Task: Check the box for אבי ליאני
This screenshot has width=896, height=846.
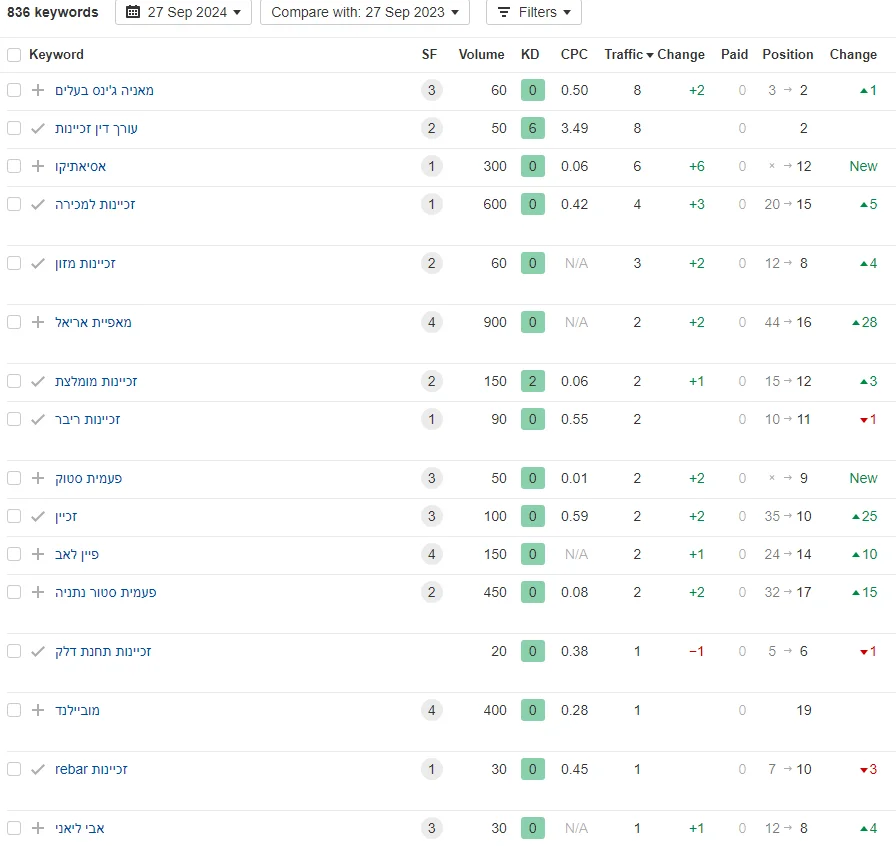Action: [14, 828]
